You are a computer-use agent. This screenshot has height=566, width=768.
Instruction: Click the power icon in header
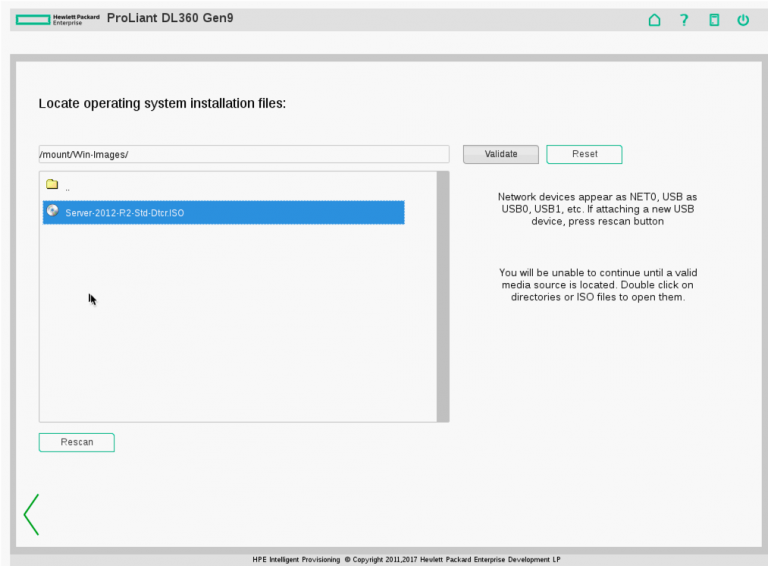pos(743,20)
